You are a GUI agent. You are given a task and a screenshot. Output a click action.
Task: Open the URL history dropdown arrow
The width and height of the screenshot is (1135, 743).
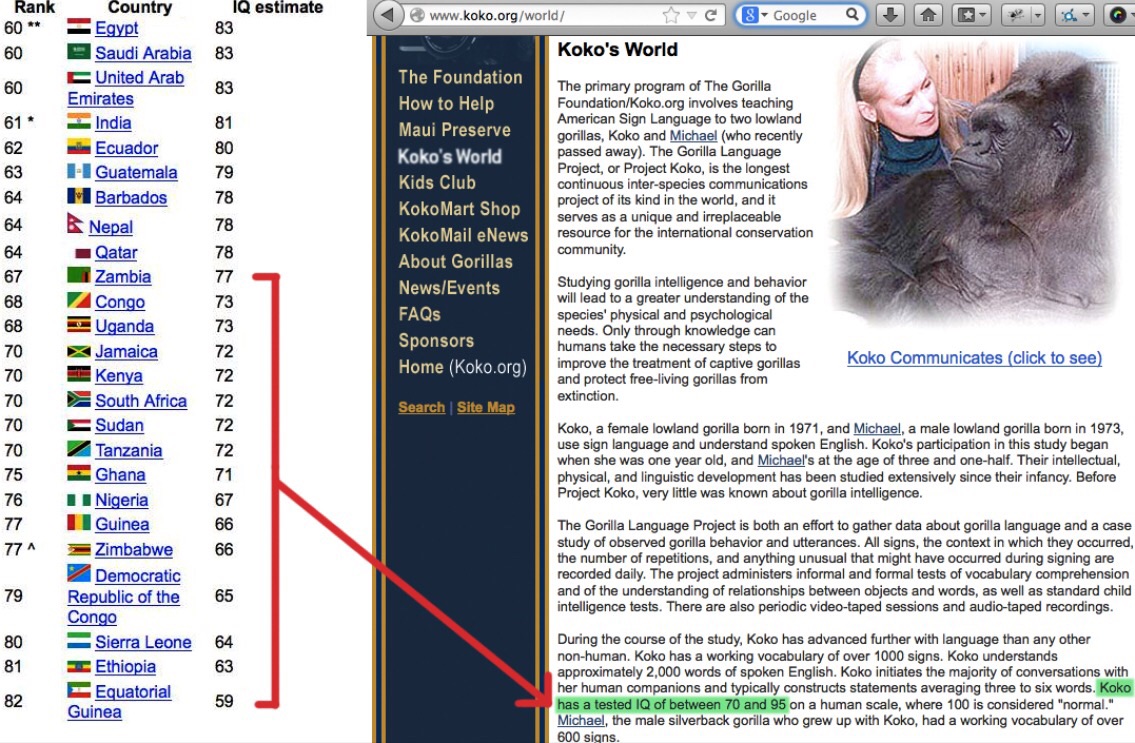pyautogui.click(x=692, y=16)
